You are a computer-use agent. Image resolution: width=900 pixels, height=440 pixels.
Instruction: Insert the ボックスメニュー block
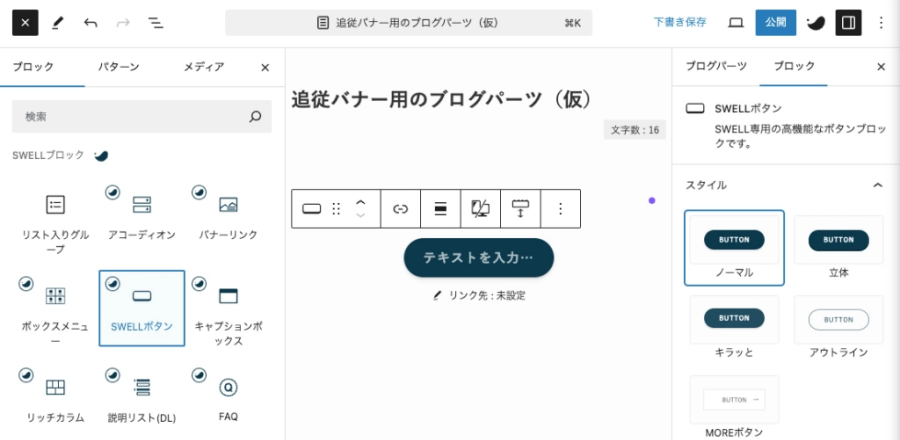56,309
